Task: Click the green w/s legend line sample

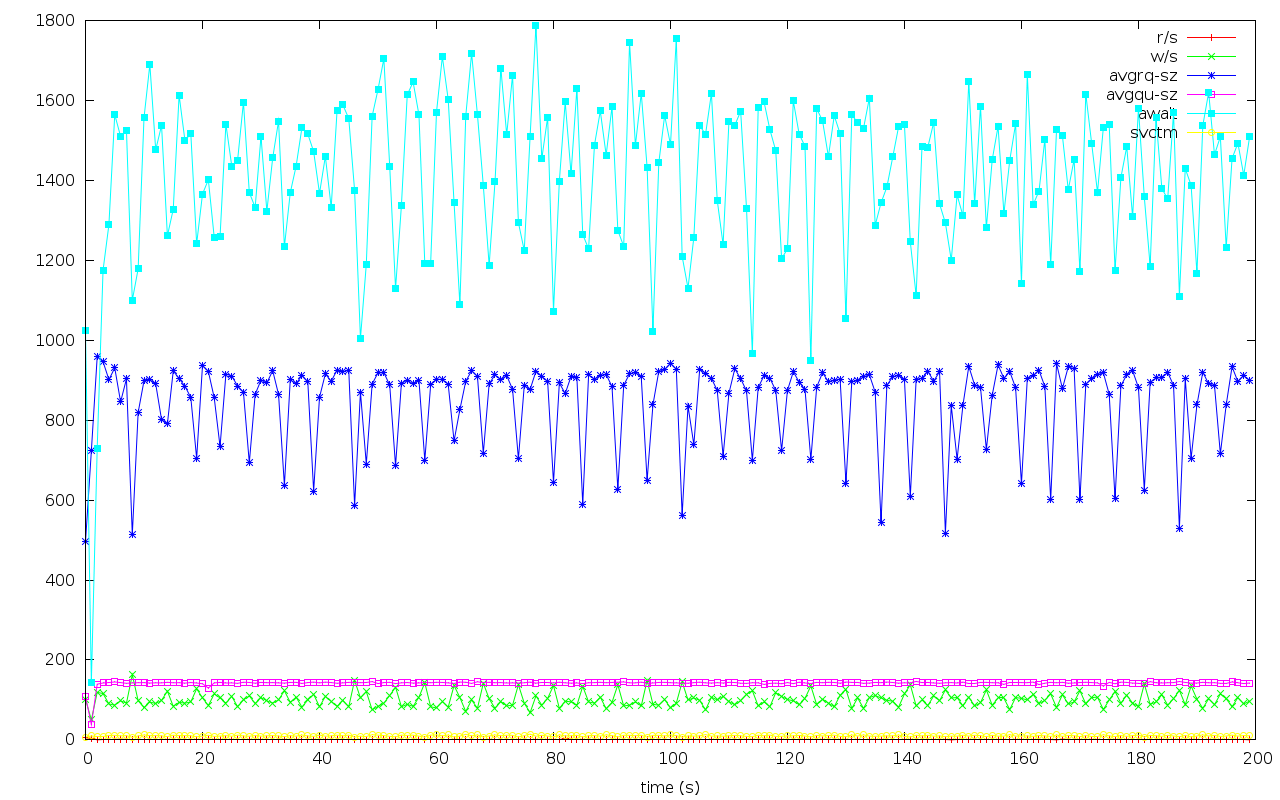Action: [x=1210, y=57]
